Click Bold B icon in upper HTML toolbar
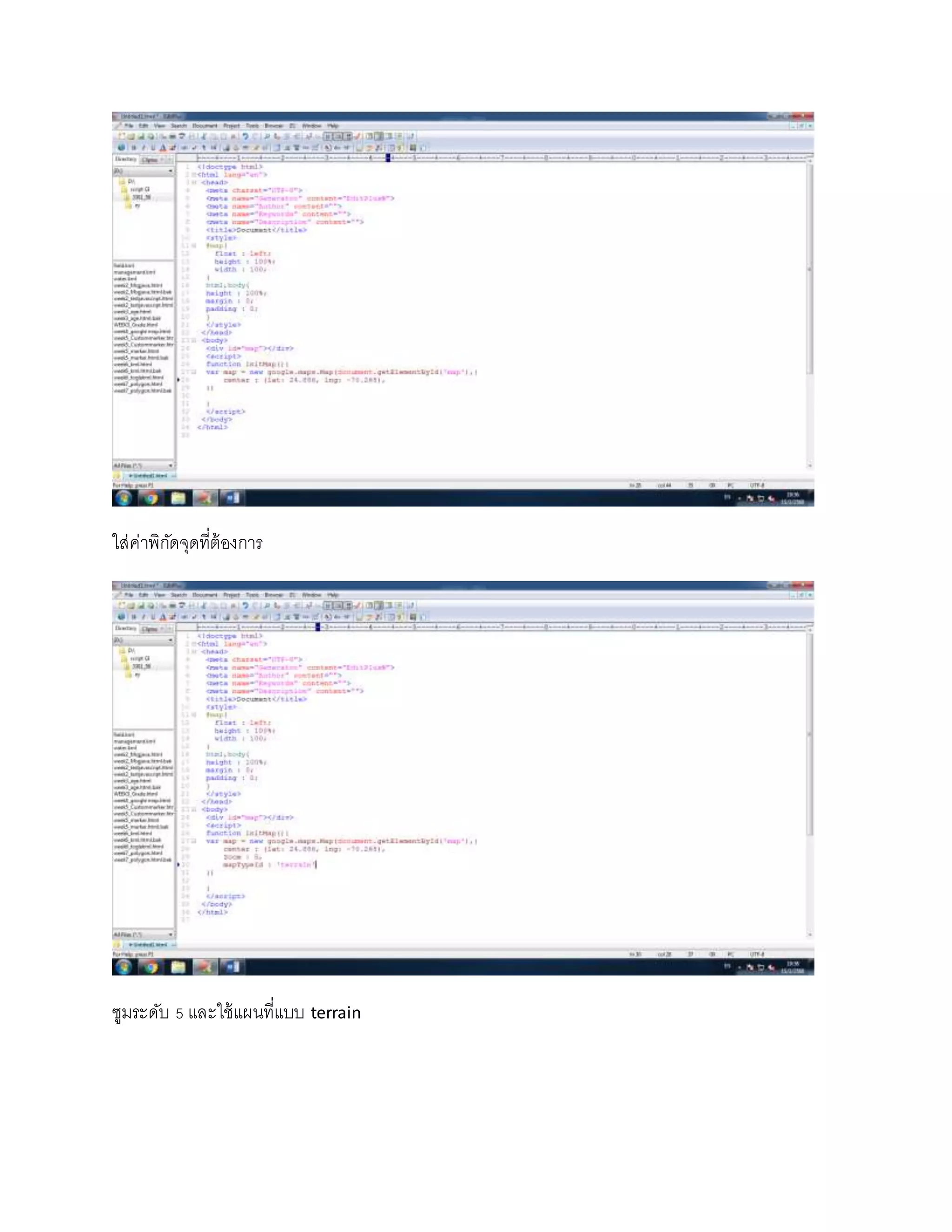952x1232 pixels. point(134,148)
